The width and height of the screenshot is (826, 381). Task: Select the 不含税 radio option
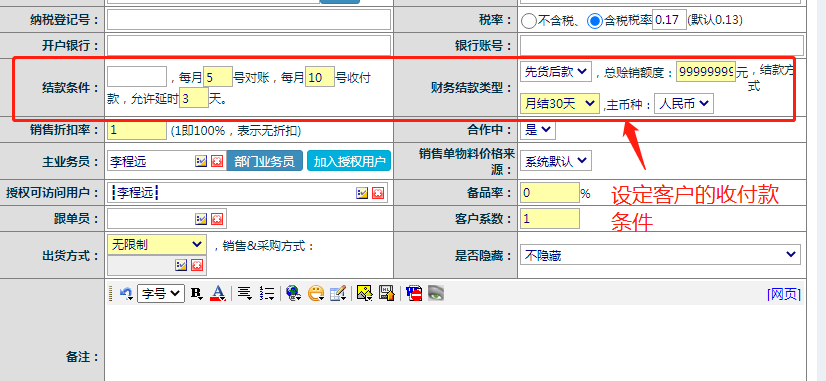click(528, 21)
